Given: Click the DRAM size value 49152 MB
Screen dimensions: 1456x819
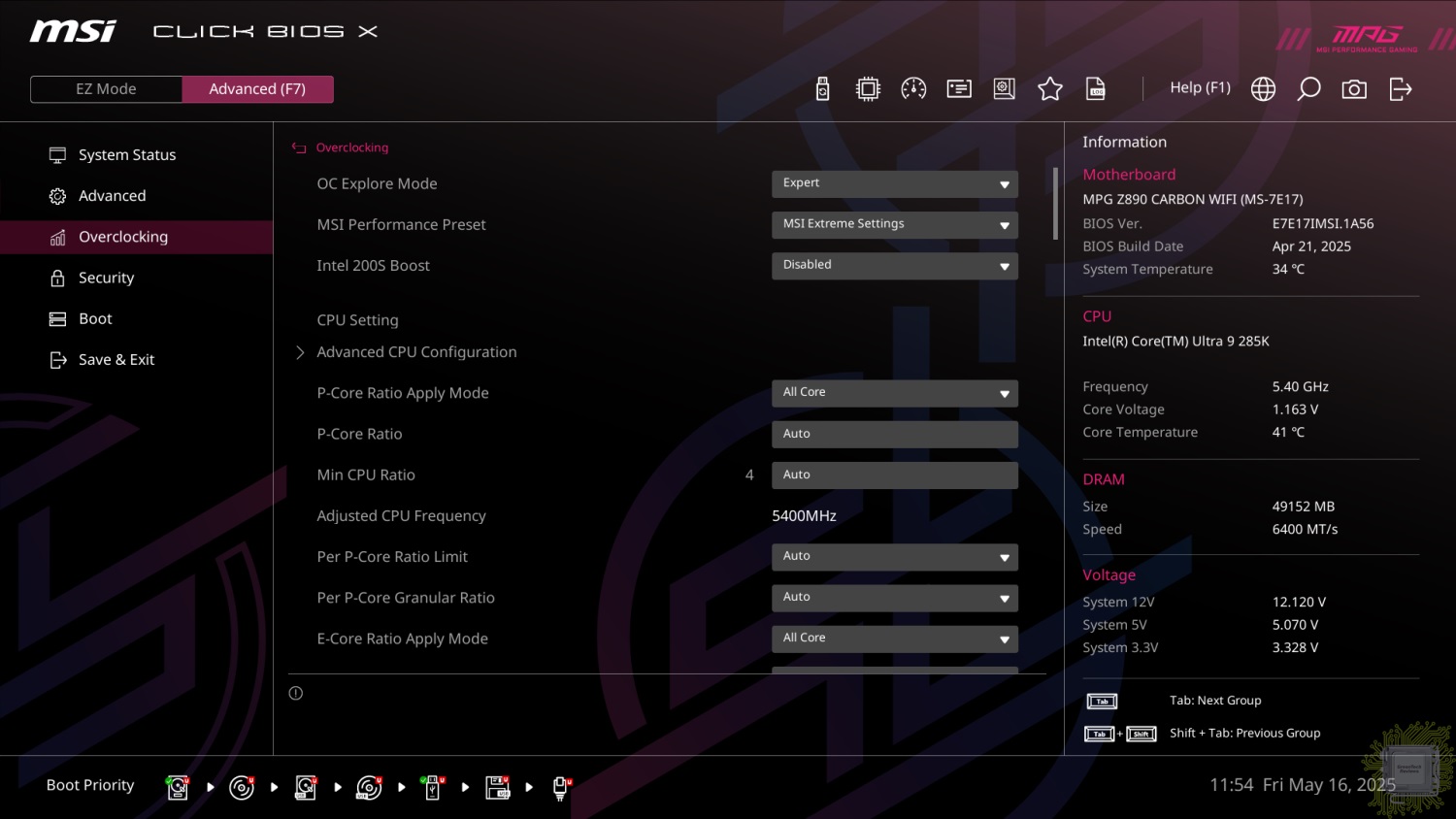Looking at the screenshot, I should coord(1304,507).
